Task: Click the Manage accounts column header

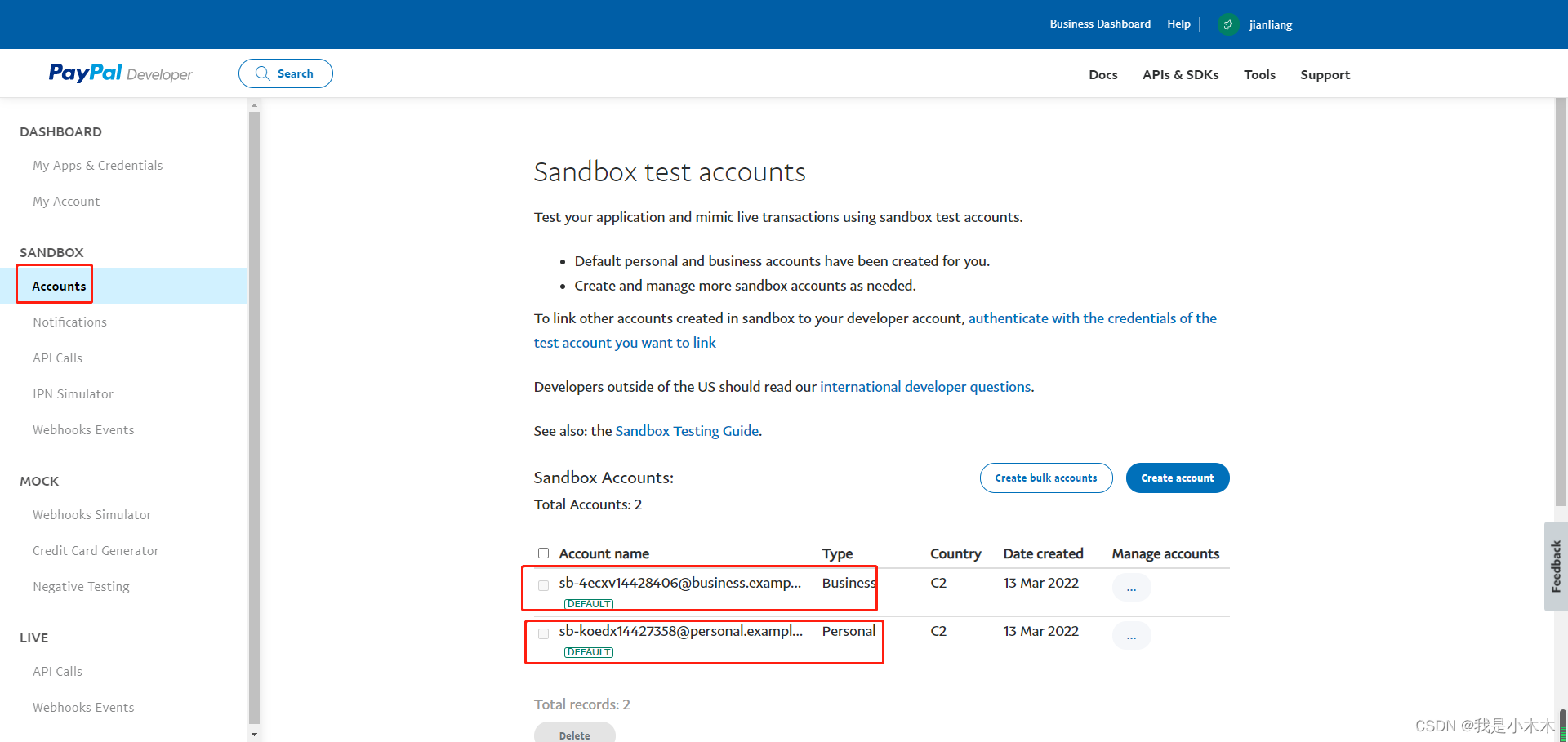Action: pyautogui.click(x=1165, y=553)
